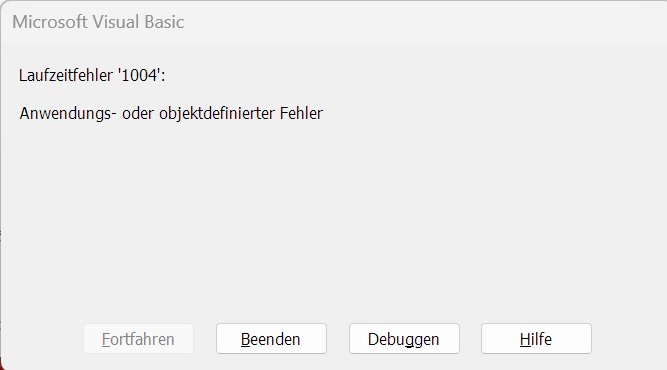Show error documentation using Hilfe
This screenshot has width=667, height=370.
click(536, 339)
